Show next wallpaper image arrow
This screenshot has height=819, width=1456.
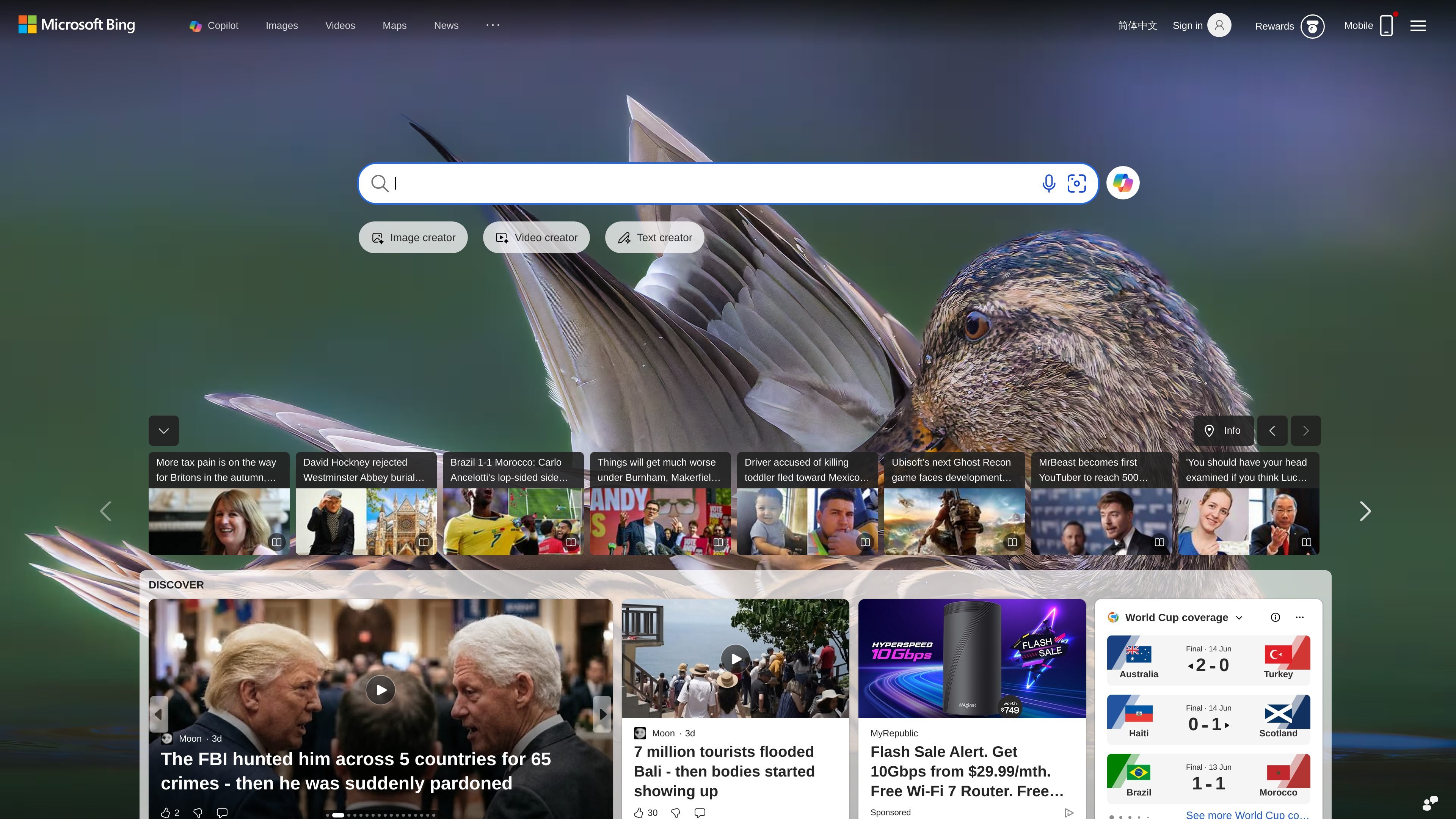pos(1305,431)
